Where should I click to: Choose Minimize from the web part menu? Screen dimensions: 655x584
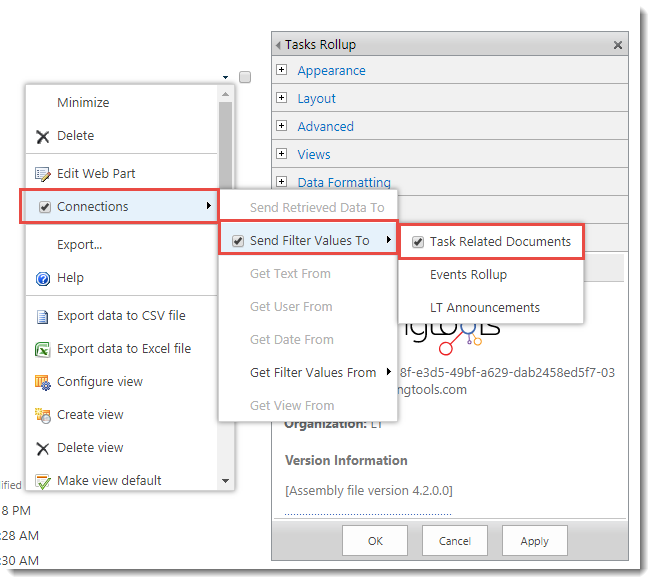83,103
